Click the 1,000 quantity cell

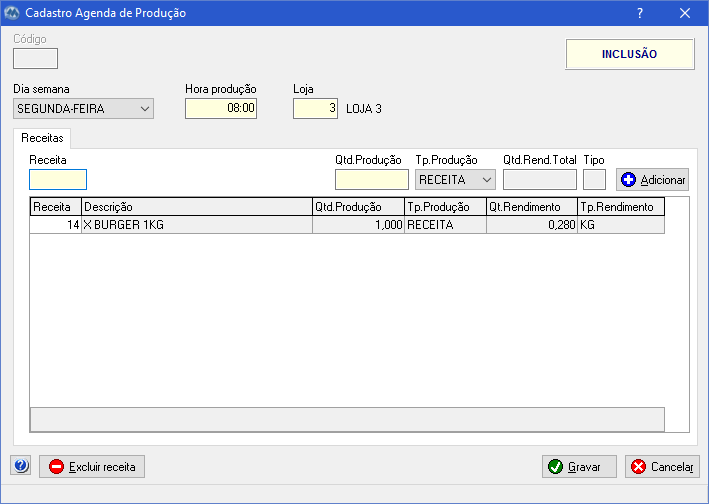(x=358, y=225)
